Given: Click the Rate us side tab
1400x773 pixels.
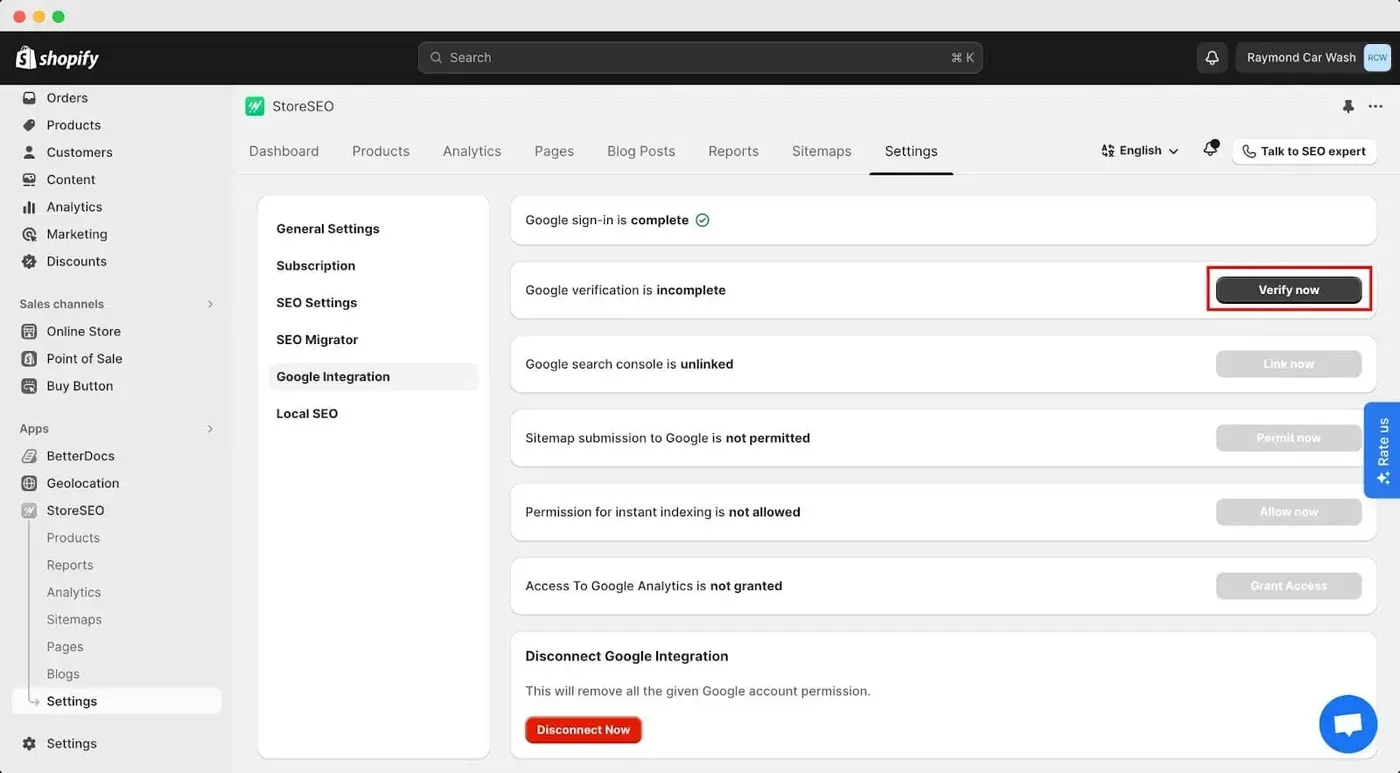Looking at the screenshot, I should pyautogui.click(x=1382, y=450).
